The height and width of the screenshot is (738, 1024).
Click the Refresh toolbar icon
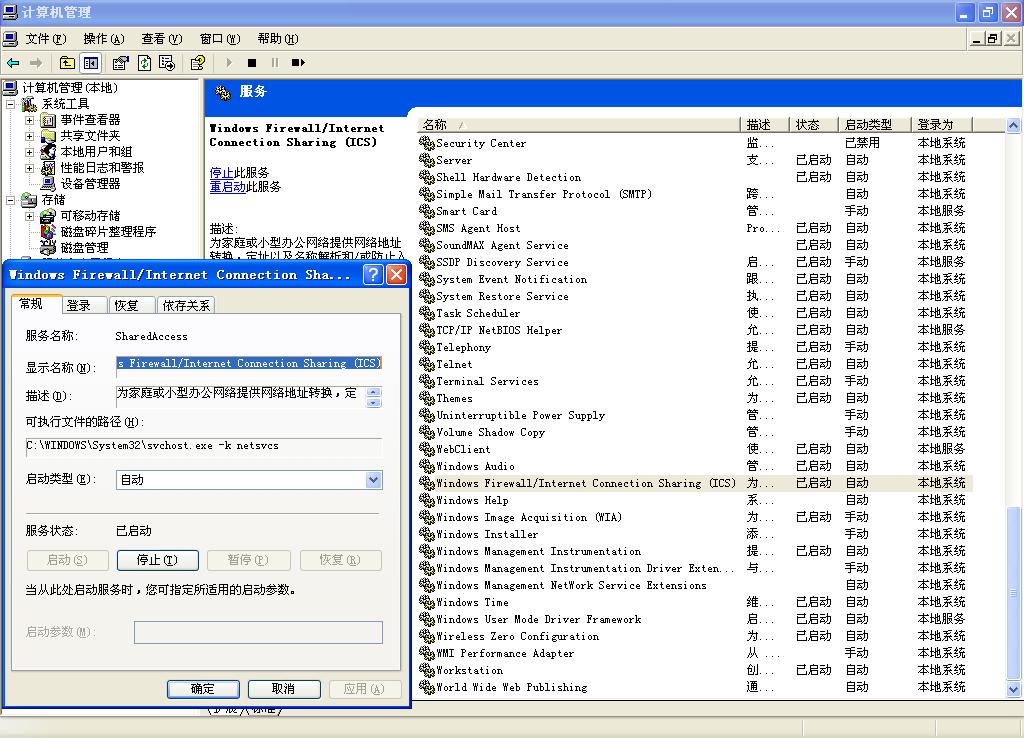[144, 63]
